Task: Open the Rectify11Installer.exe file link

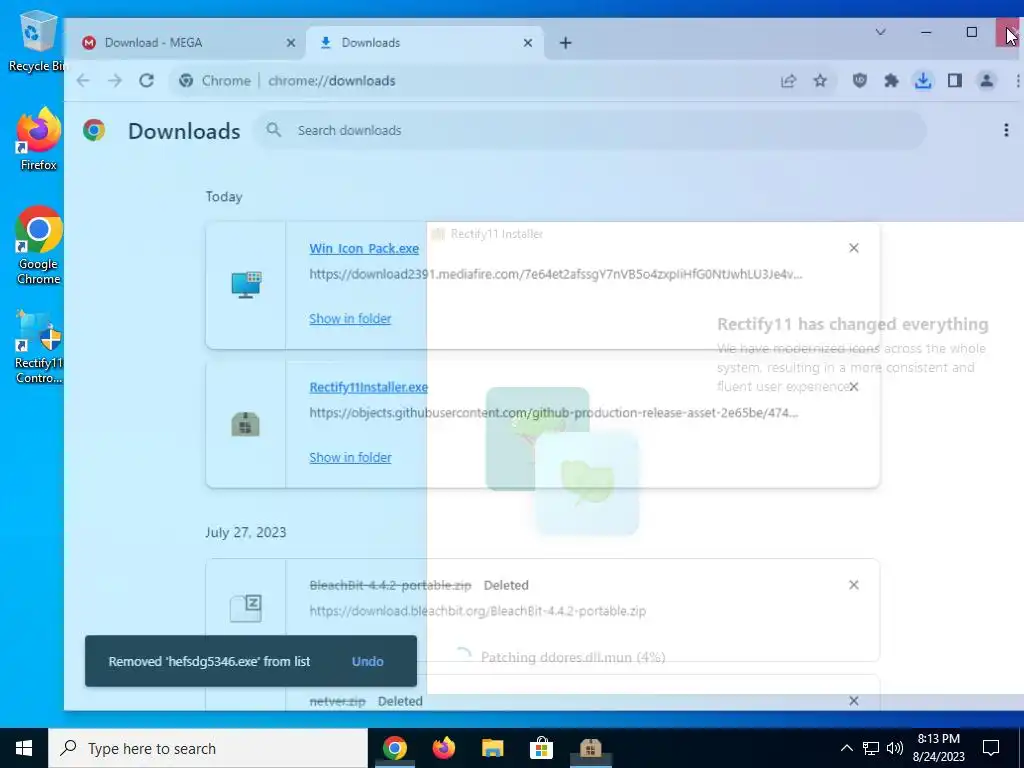Action: (368, 387)
